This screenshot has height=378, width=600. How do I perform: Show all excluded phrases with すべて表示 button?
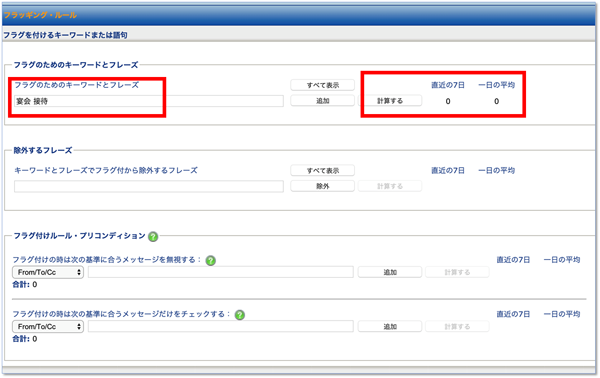point(323,170)
